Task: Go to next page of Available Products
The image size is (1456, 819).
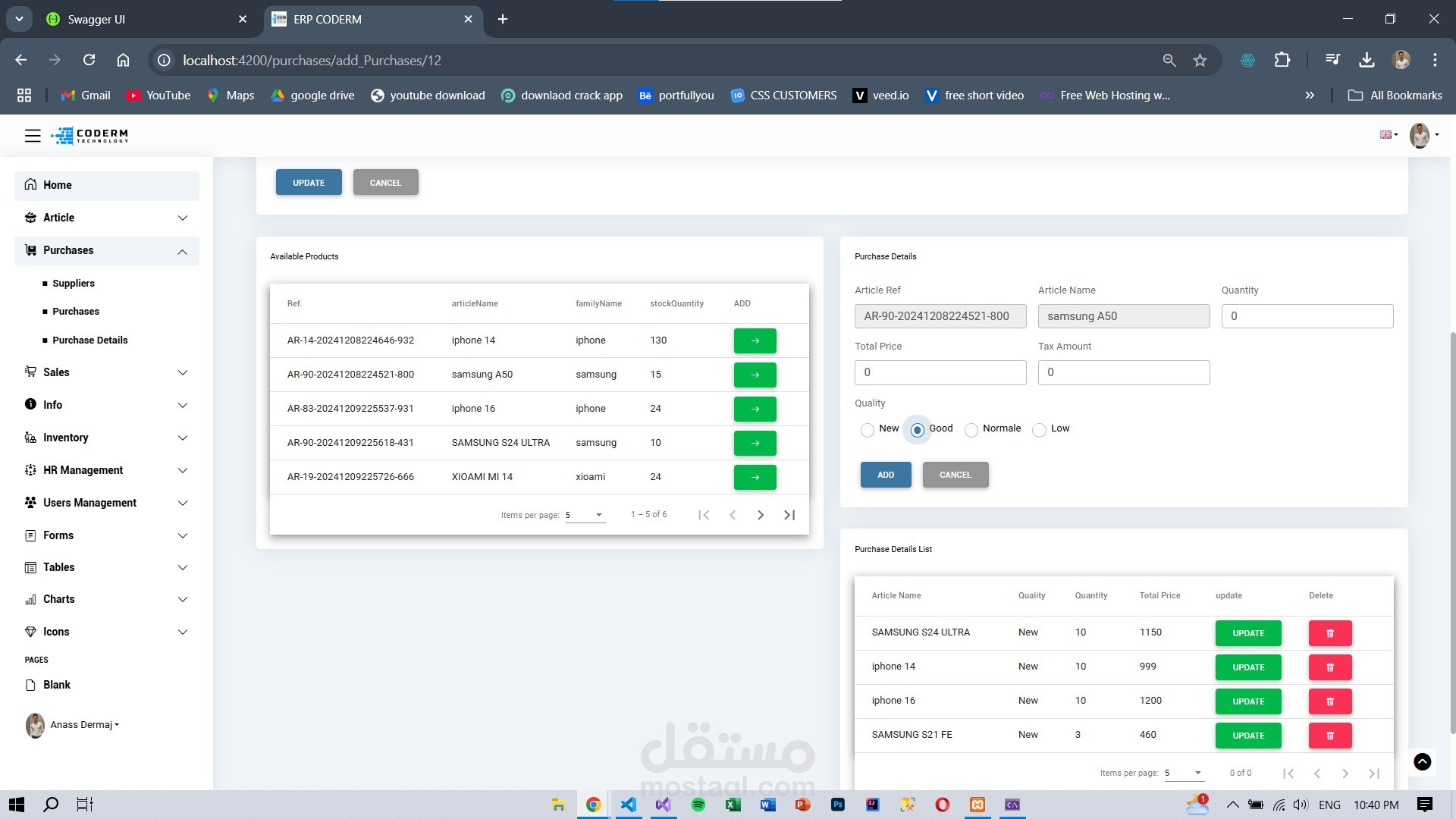Action: (761, 515)
